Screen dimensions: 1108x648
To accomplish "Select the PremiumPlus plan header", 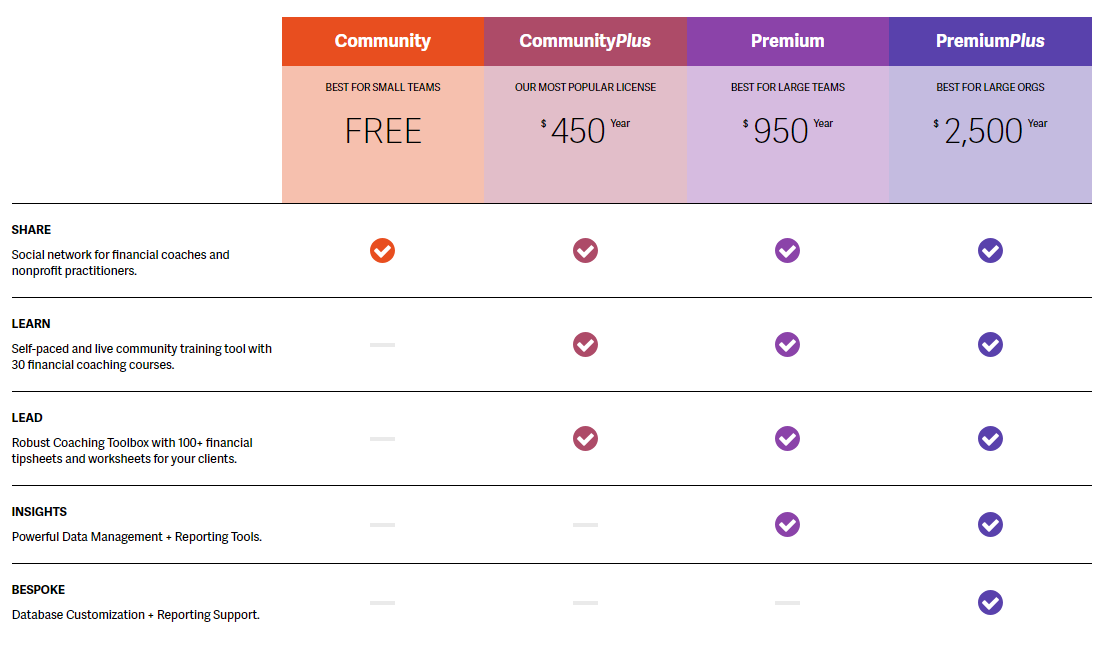I will click(990, 41).
